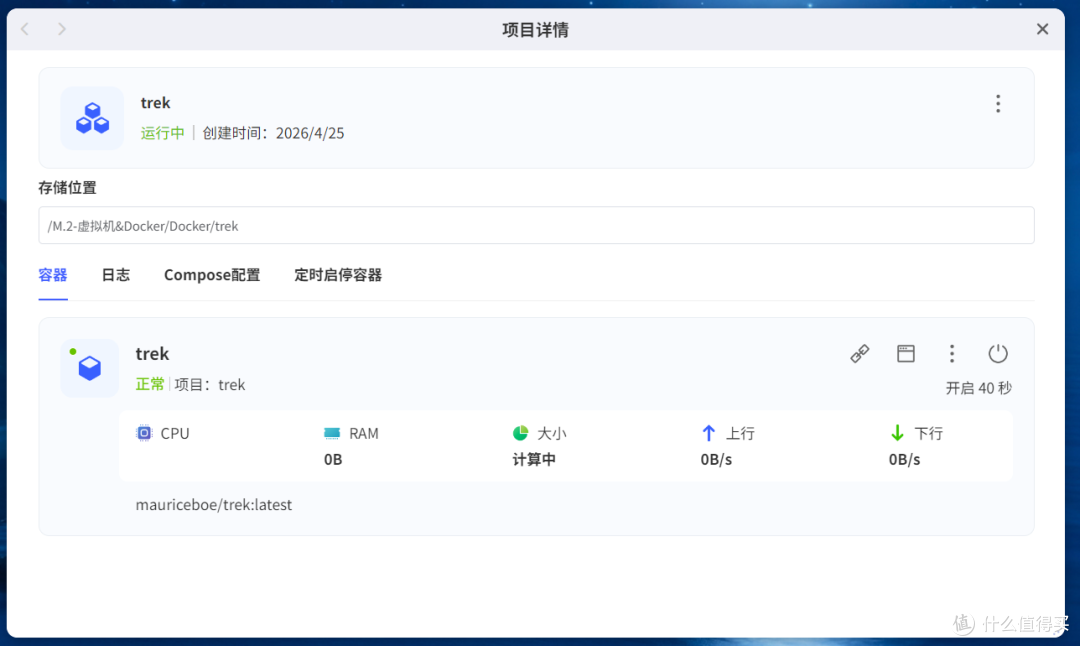Open the Compose配置 tab
The height and width of the screenshot is (646, 1080).
click(x=212, y=275)
